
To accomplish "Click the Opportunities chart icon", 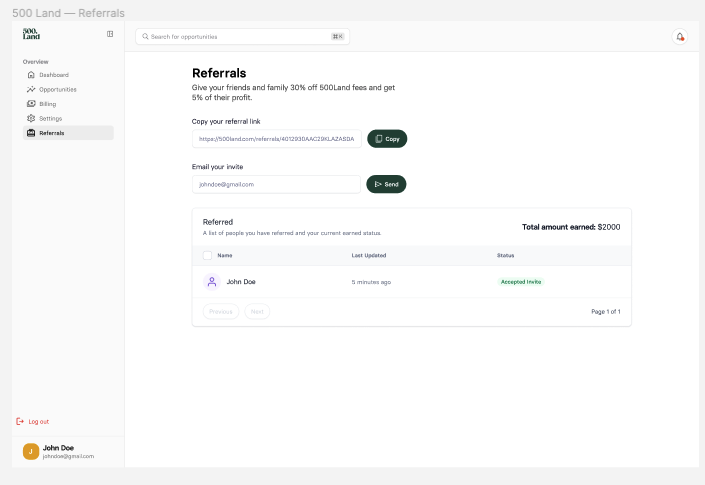I will click(31, 90).
